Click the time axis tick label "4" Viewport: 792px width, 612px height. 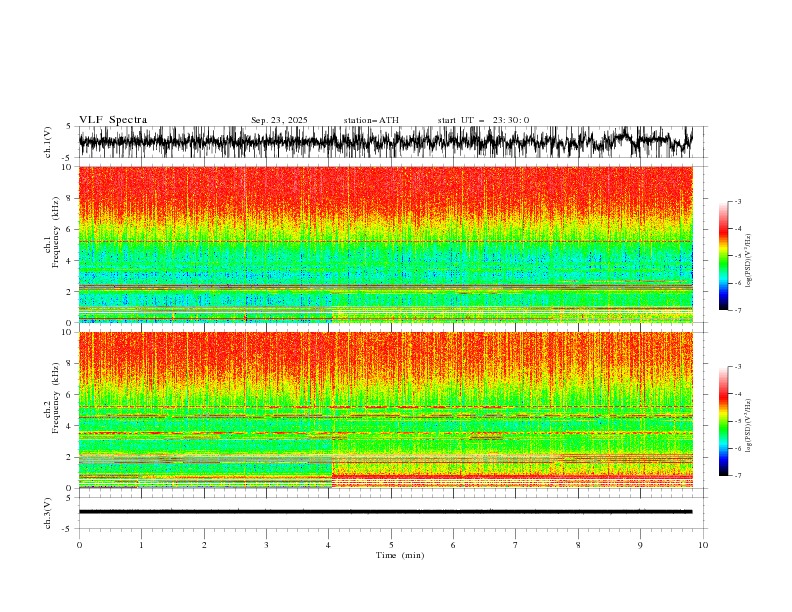[329, 545]
